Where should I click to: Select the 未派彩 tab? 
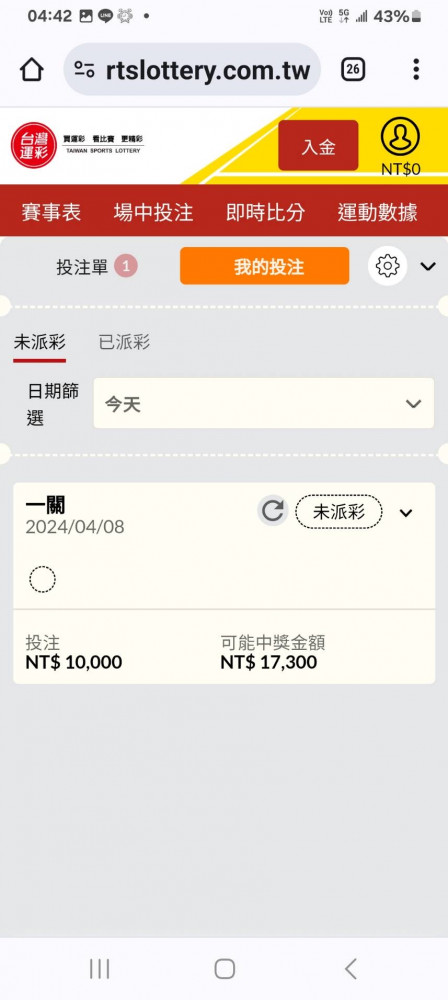(x=40, y=342)
